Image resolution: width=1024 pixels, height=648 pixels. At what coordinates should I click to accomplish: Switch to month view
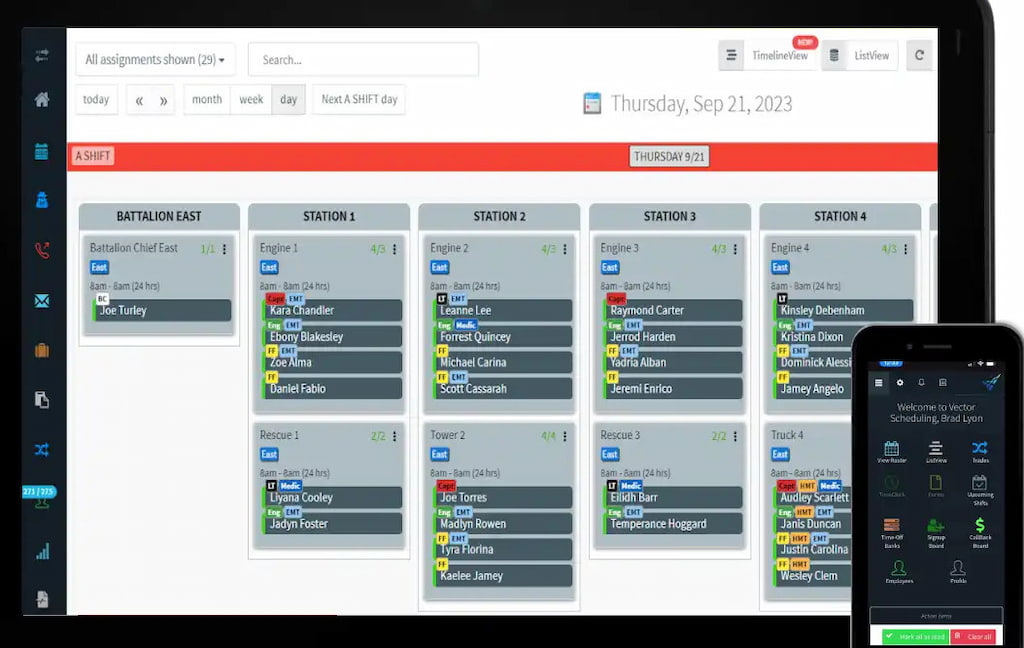click(207, 99)
